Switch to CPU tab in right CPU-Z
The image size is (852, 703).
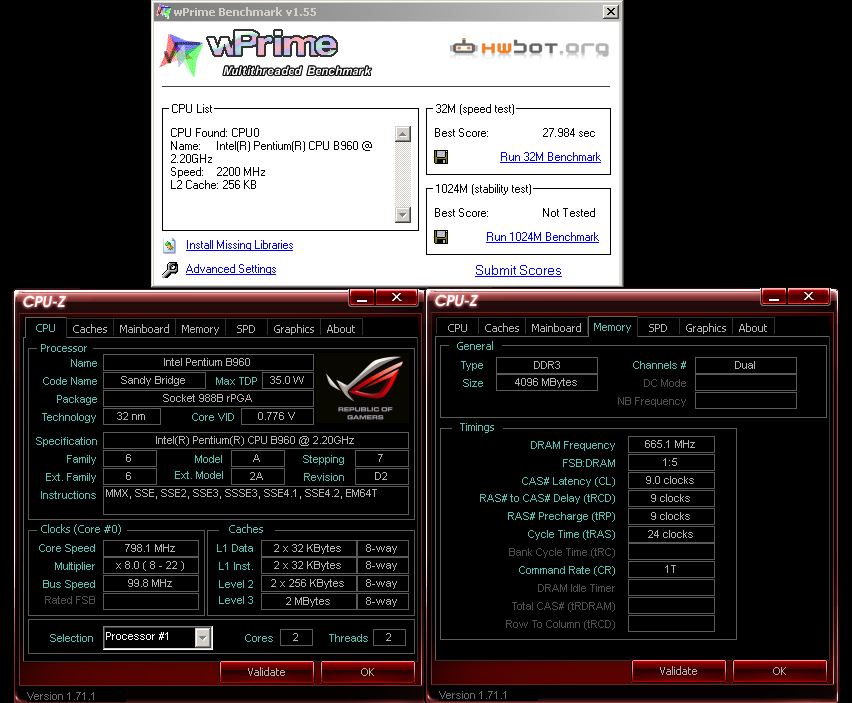click(x=458, y=328)
